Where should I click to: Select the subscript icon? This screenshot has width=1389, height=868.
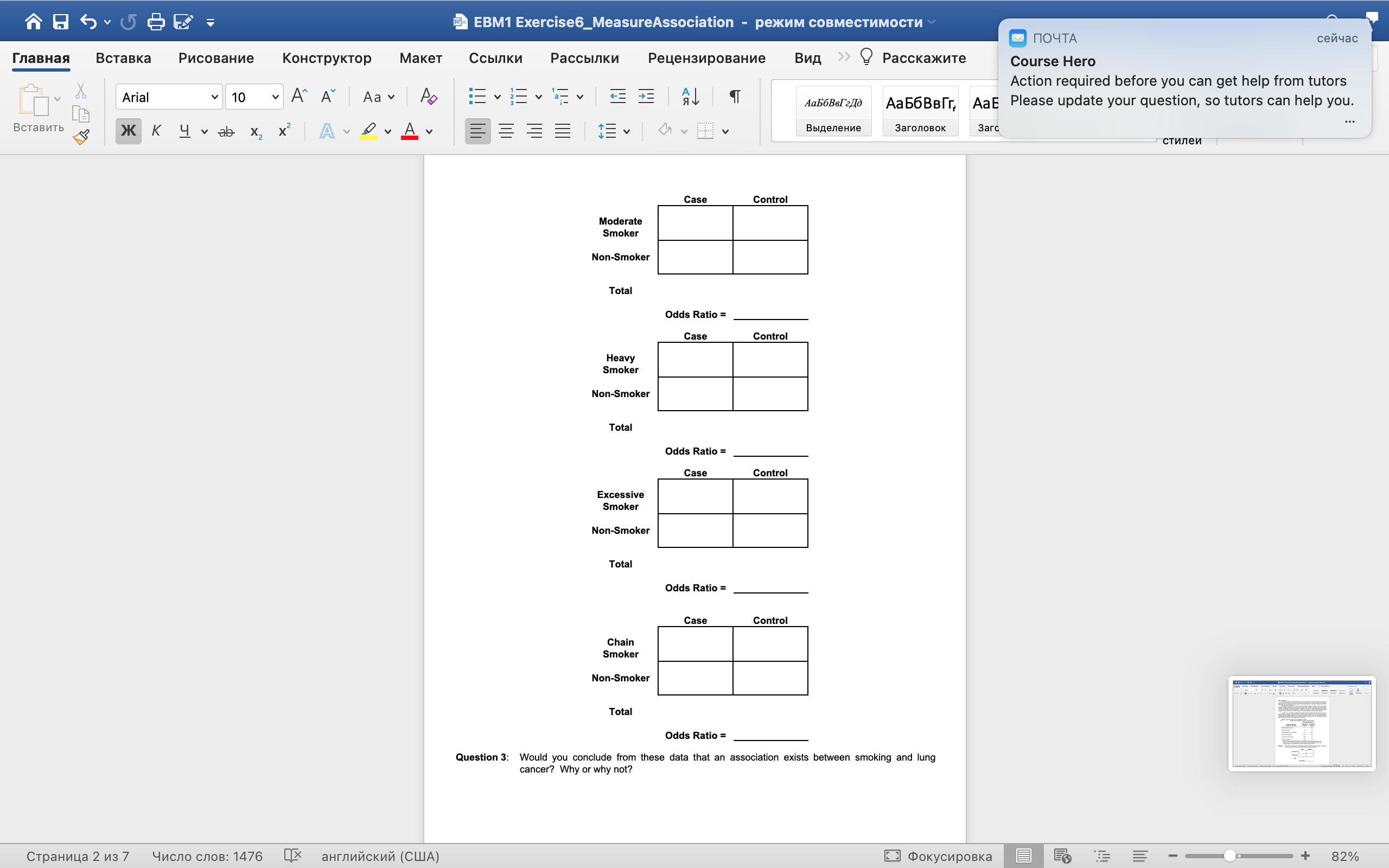tap(256, 131)
